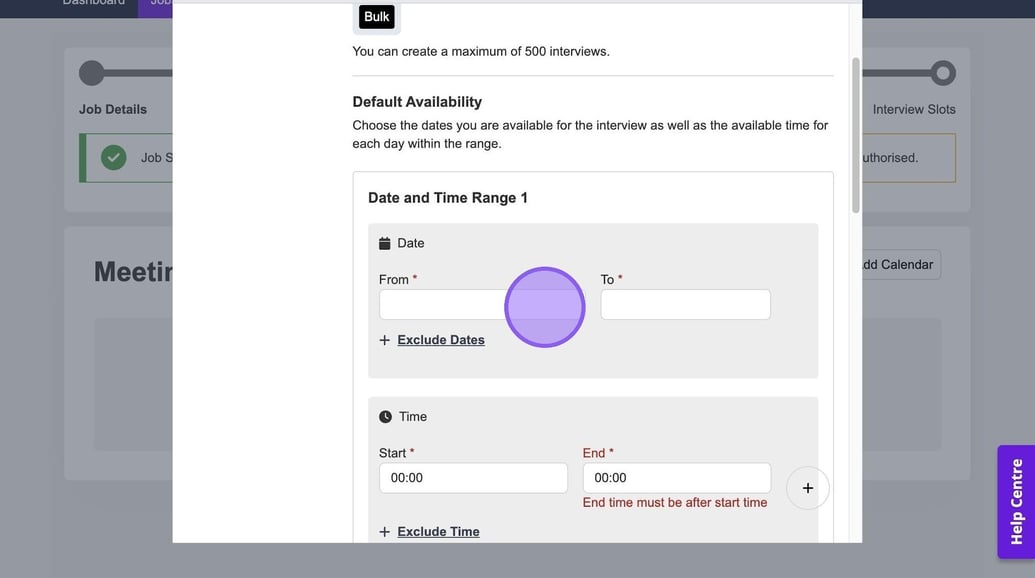
Task: Click the Interview Slots step label
Action: [913, 109]
